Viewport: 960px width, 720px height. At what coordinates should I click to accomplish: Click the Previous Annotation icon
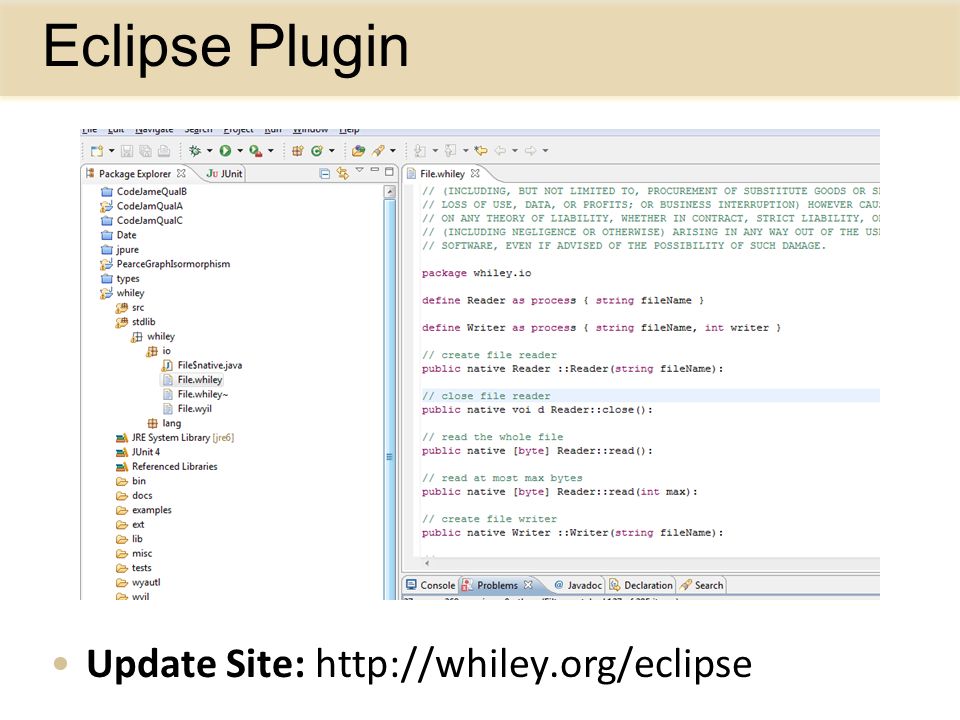pos(451,151)
